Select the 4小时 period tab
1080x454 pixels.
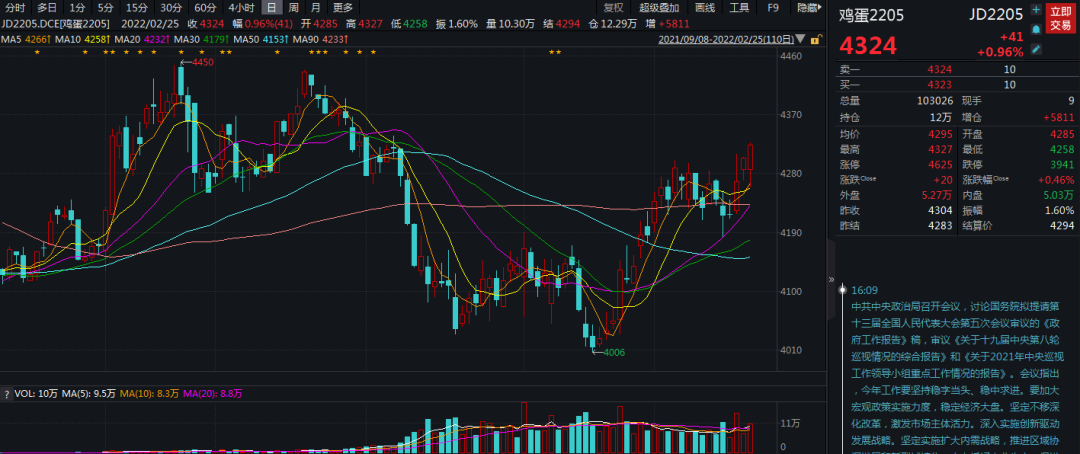[240, 8]
